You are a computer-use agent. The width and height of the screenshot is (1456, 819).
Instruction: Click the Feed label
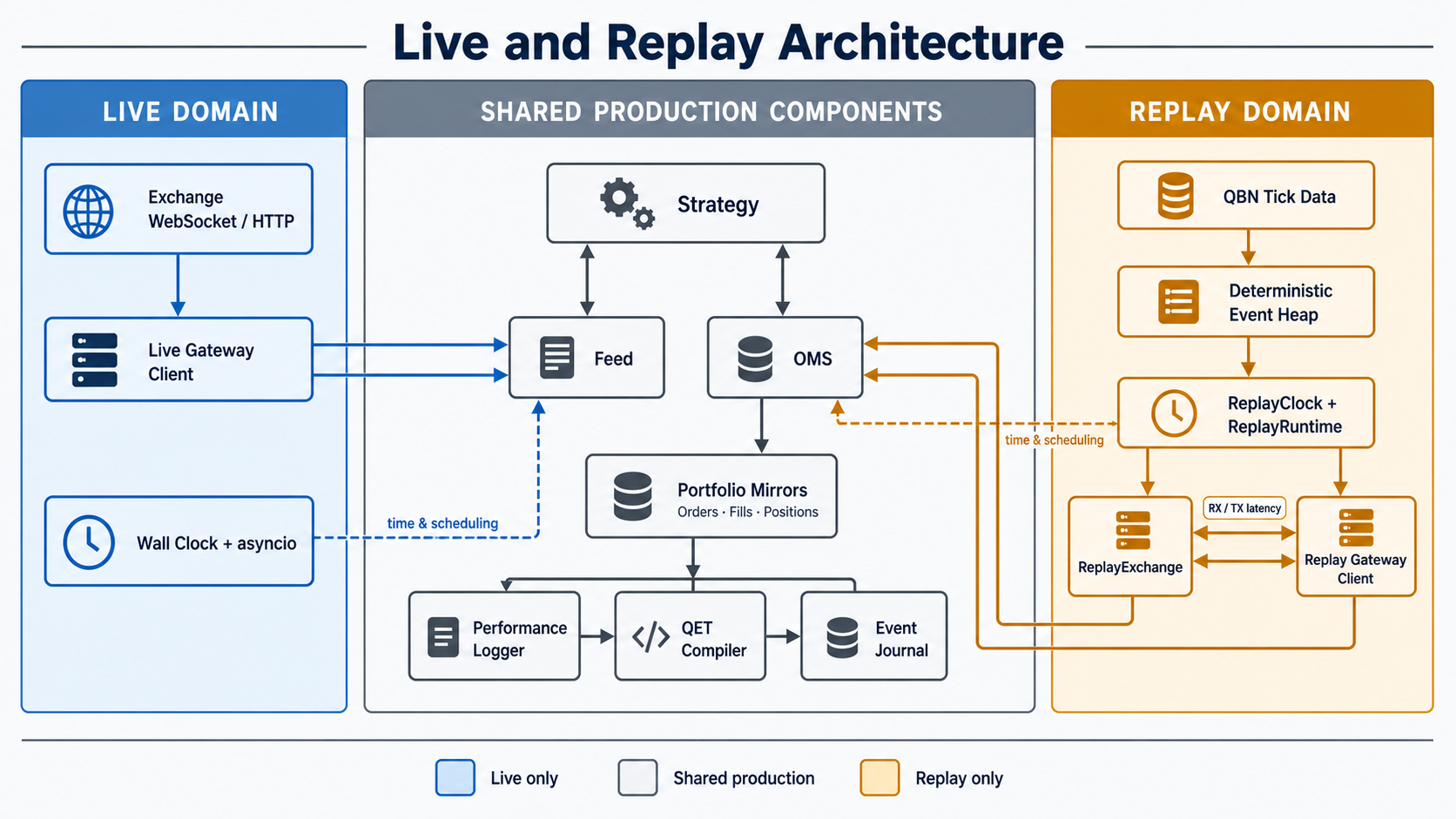pyautogui.click(x=613, y=359)
